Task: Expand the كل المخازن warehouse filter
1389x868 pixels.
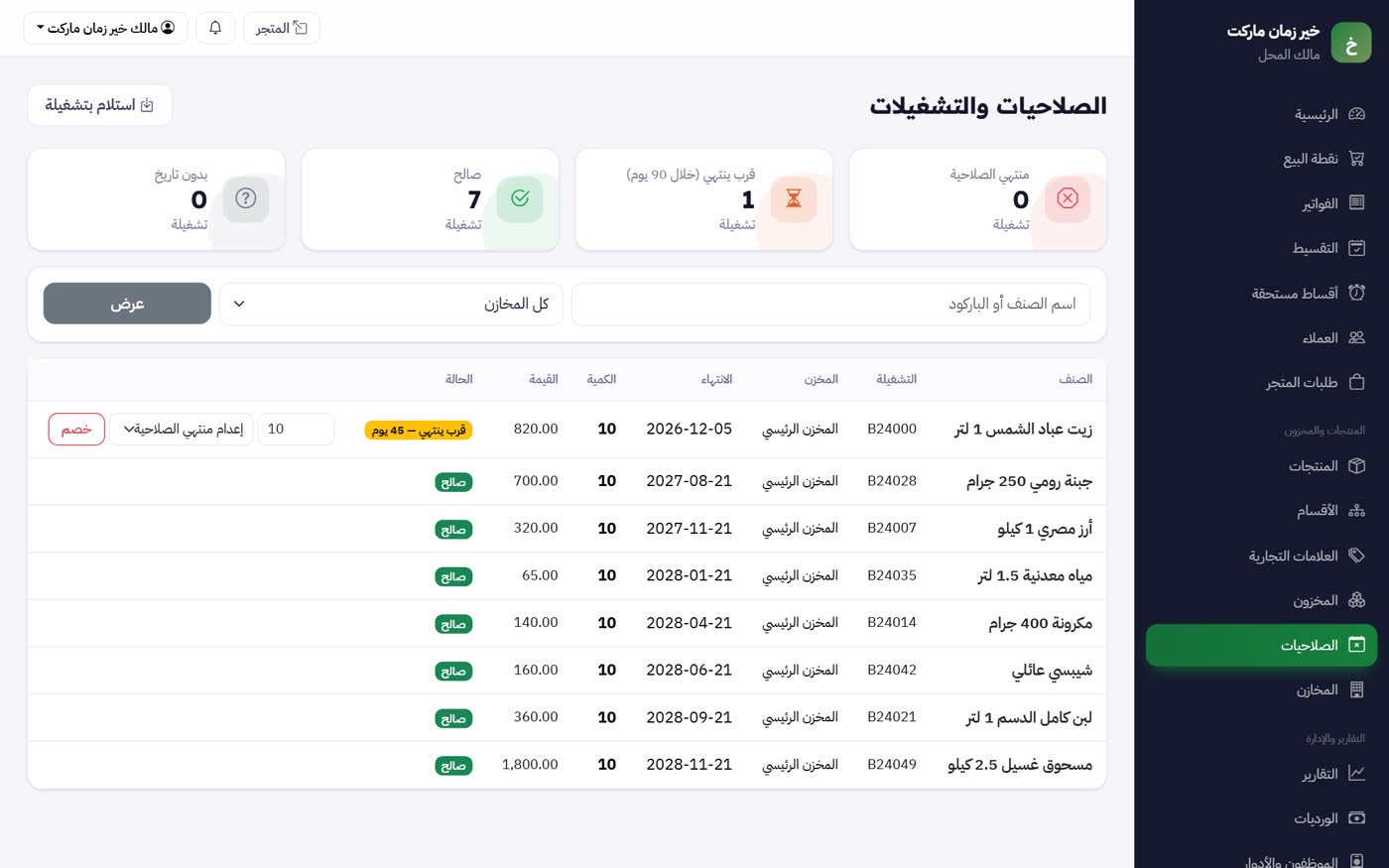Action: [391, 304]
